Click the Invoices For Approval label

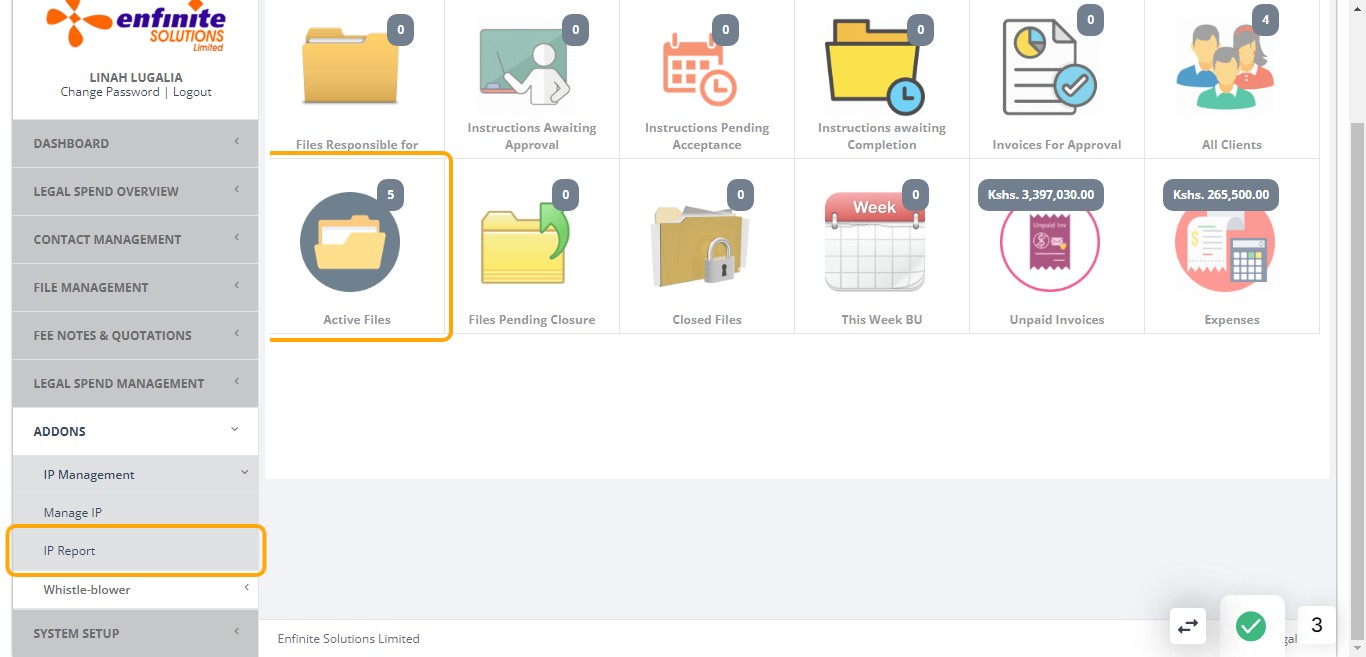pyautogui.click(x=1057, y=145)
